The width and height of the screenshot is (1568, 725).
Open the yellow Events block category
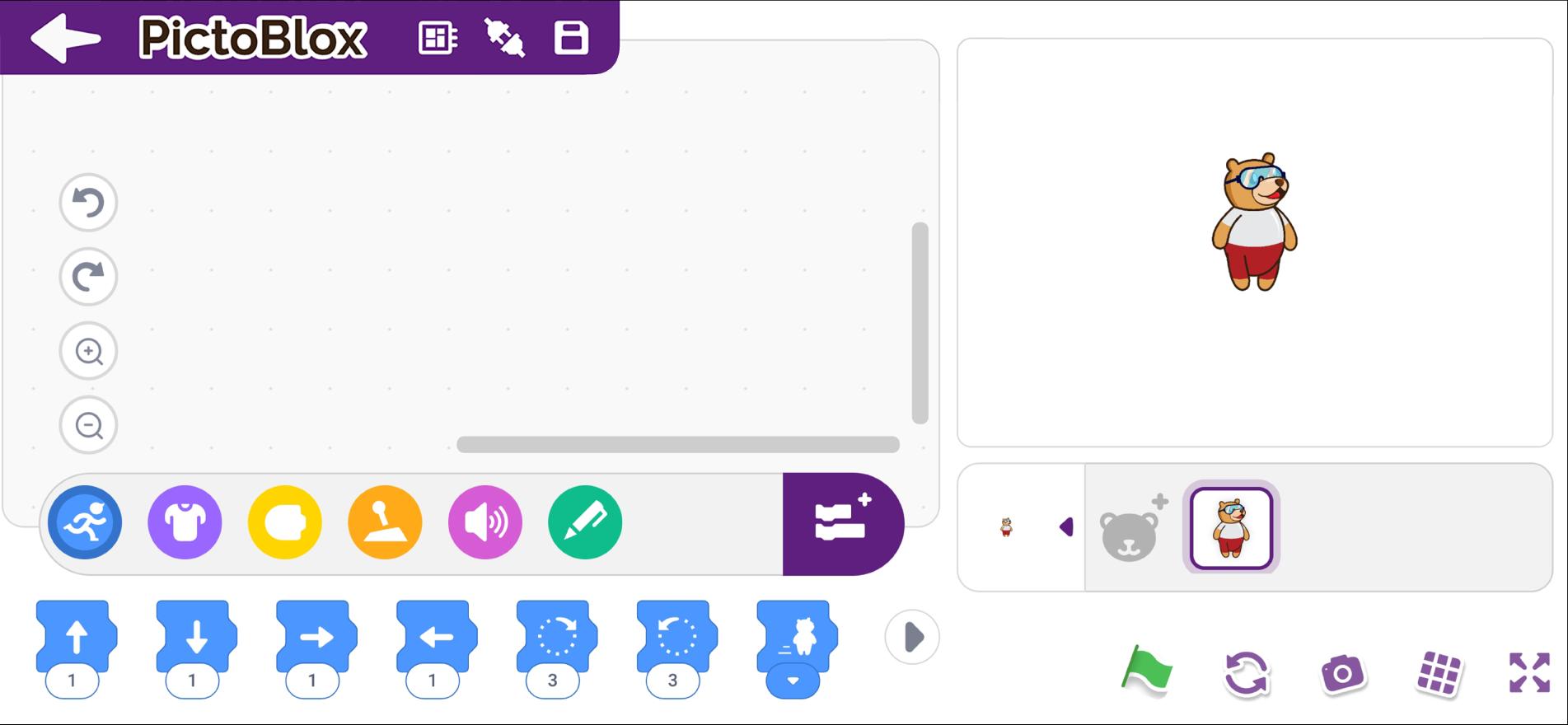click(x=285, y=522)
